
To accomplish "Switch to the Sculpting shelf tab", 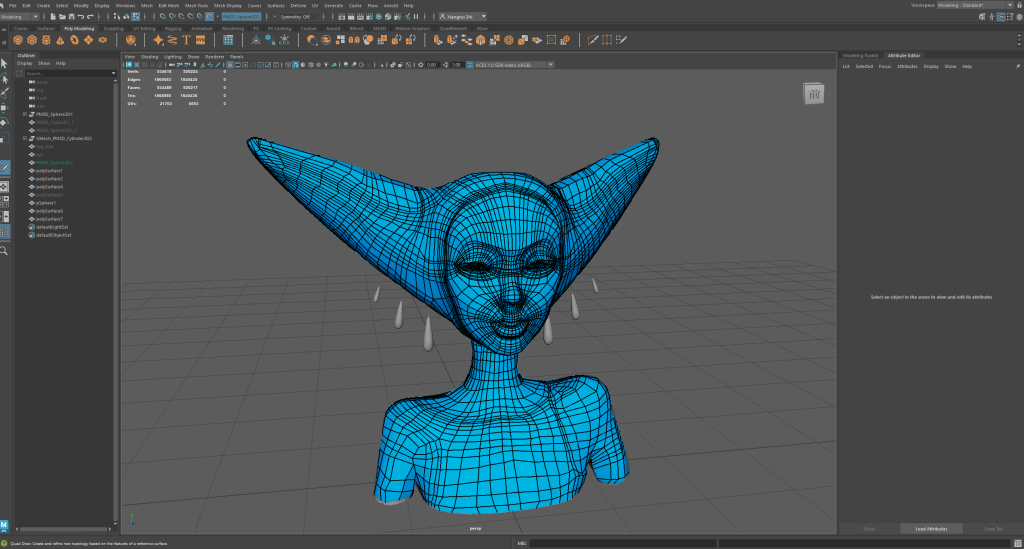I will (x=113, y=28).
